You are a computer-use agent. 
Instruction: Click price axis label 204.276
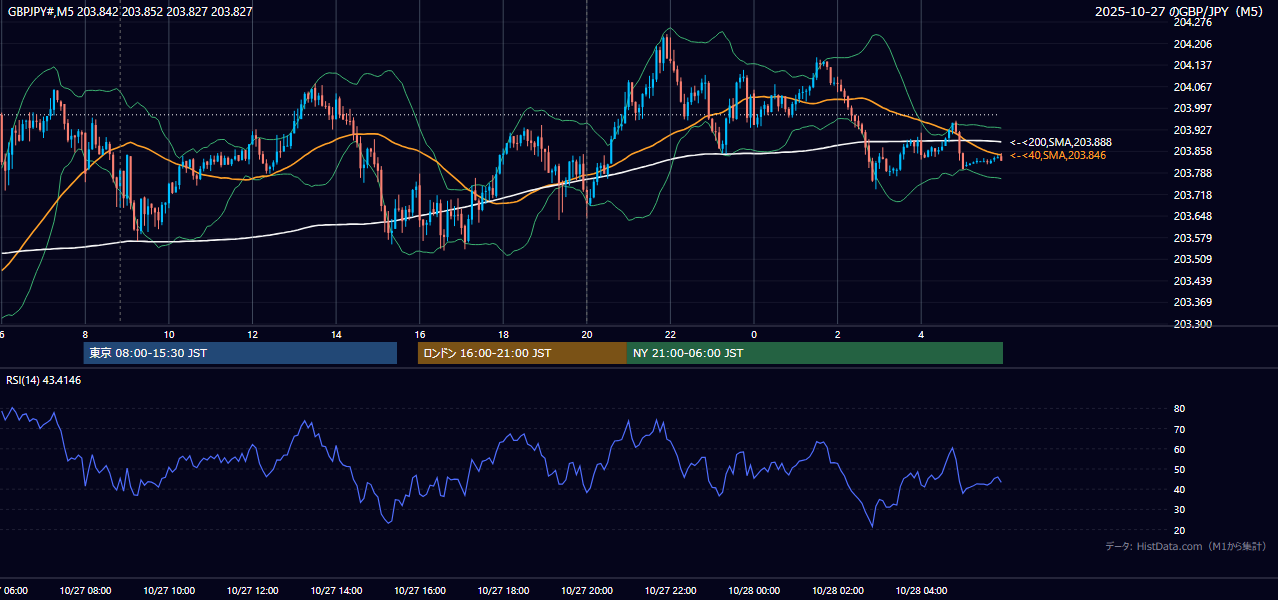click(x=1192, y=22)
